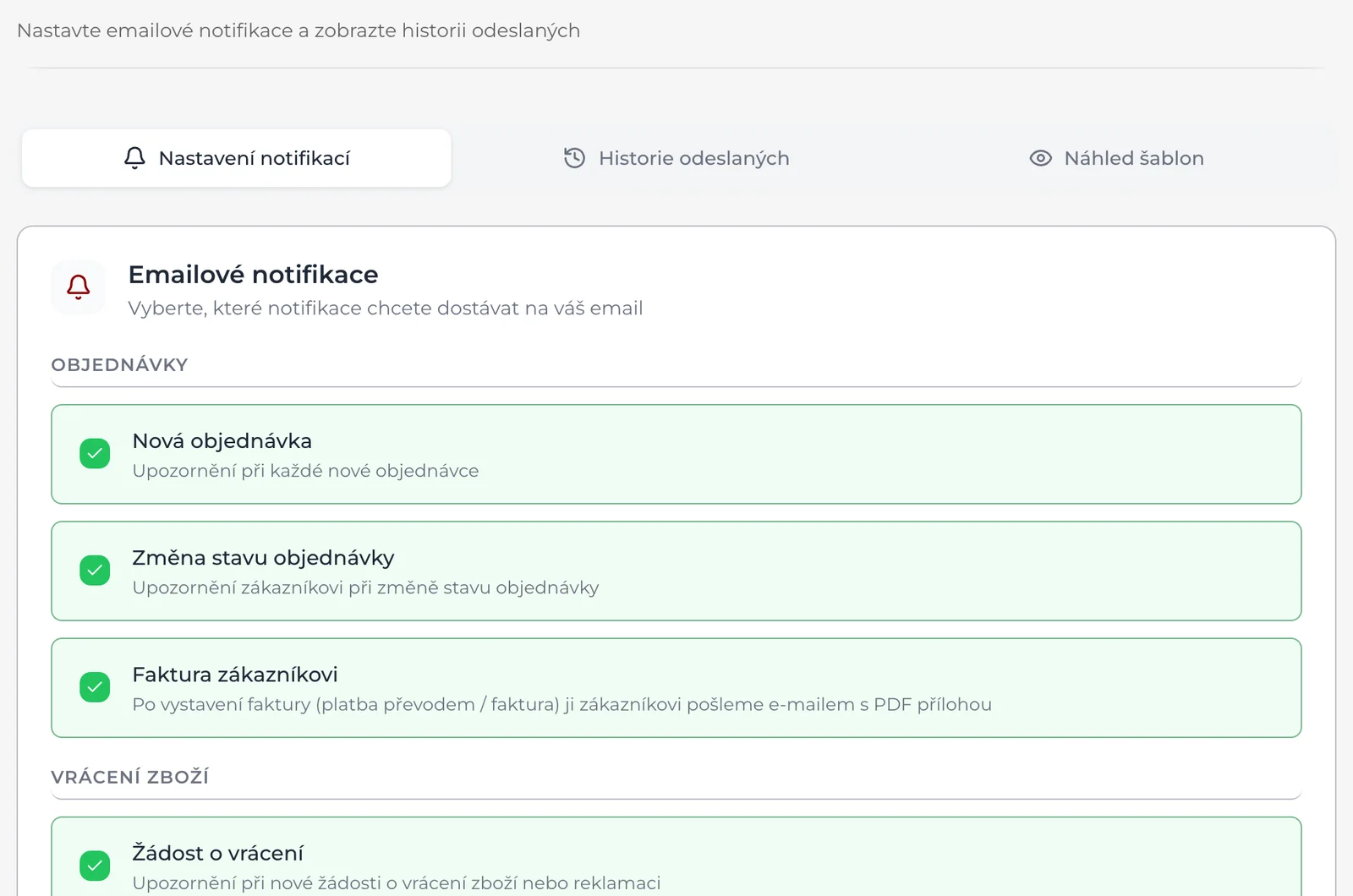
Task: Click text 'Vyberte, které notifikace chcete dostávat'
Action: pos(326,309)
